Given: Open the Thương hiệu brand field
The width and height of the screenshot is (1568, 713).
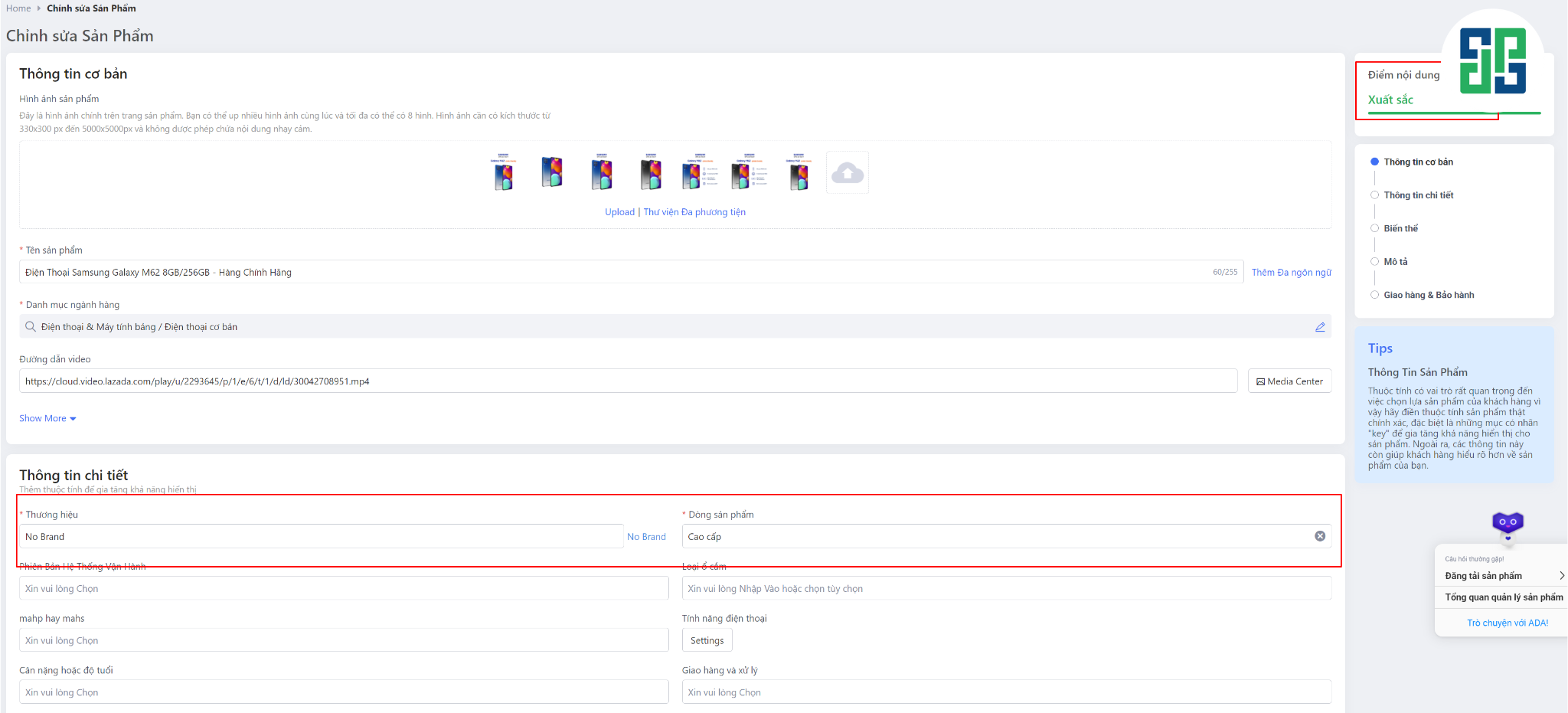Looking at the screenshot, I should (322, 536).
